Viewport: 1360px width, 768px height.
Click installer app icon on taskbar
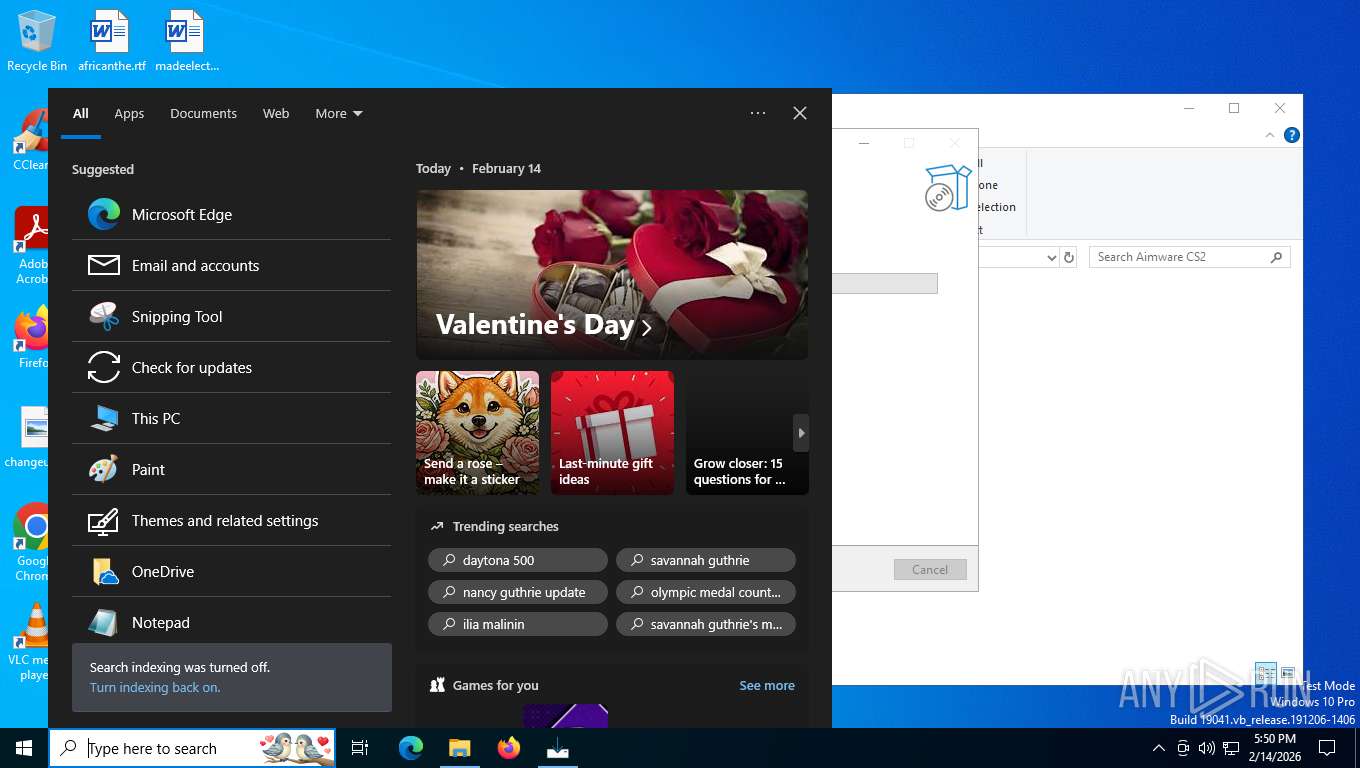pos(558,748)
